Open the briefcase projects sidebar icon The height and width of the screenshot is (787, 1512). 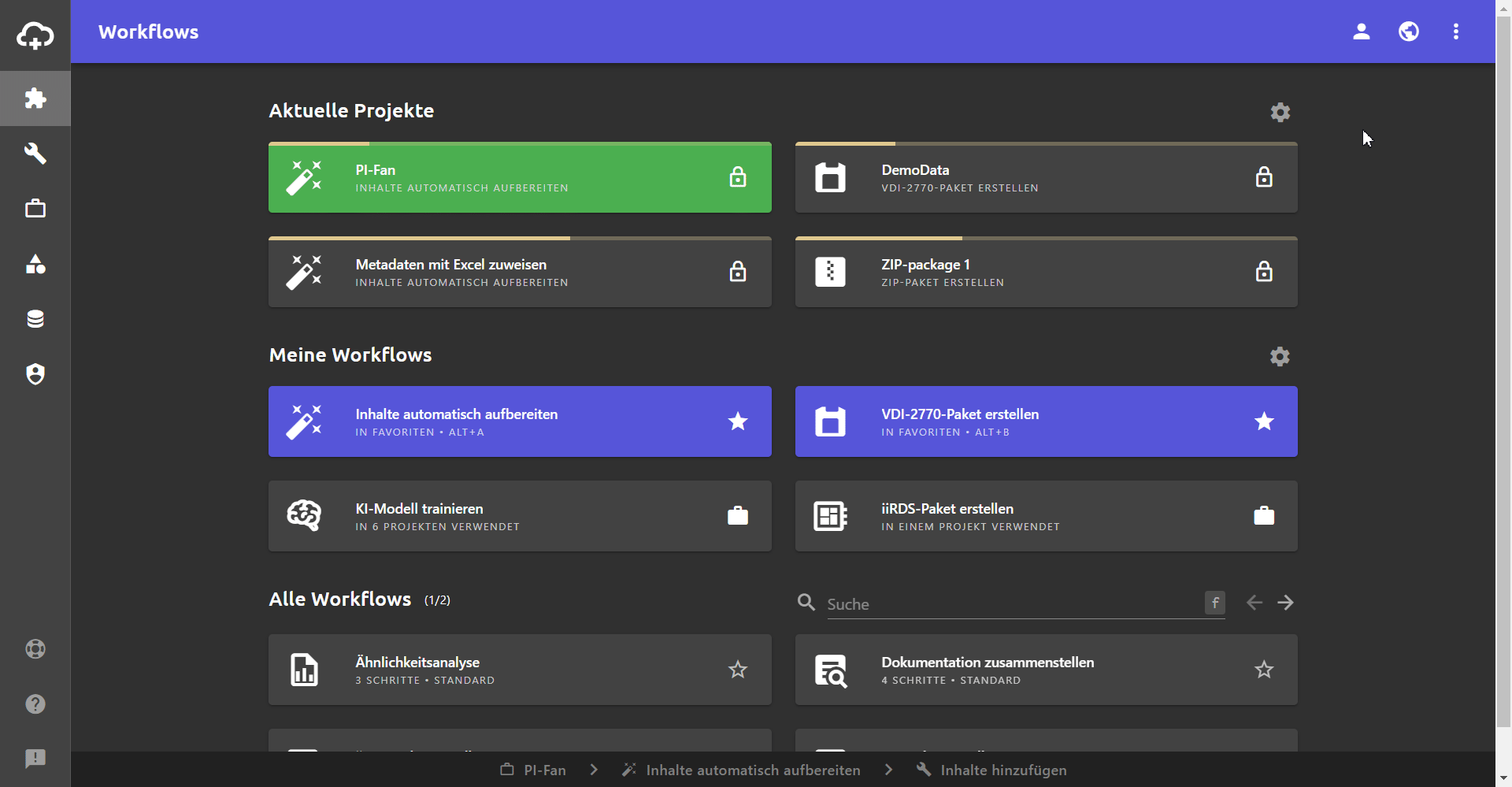pyautogui.click(x=35, y=209)
